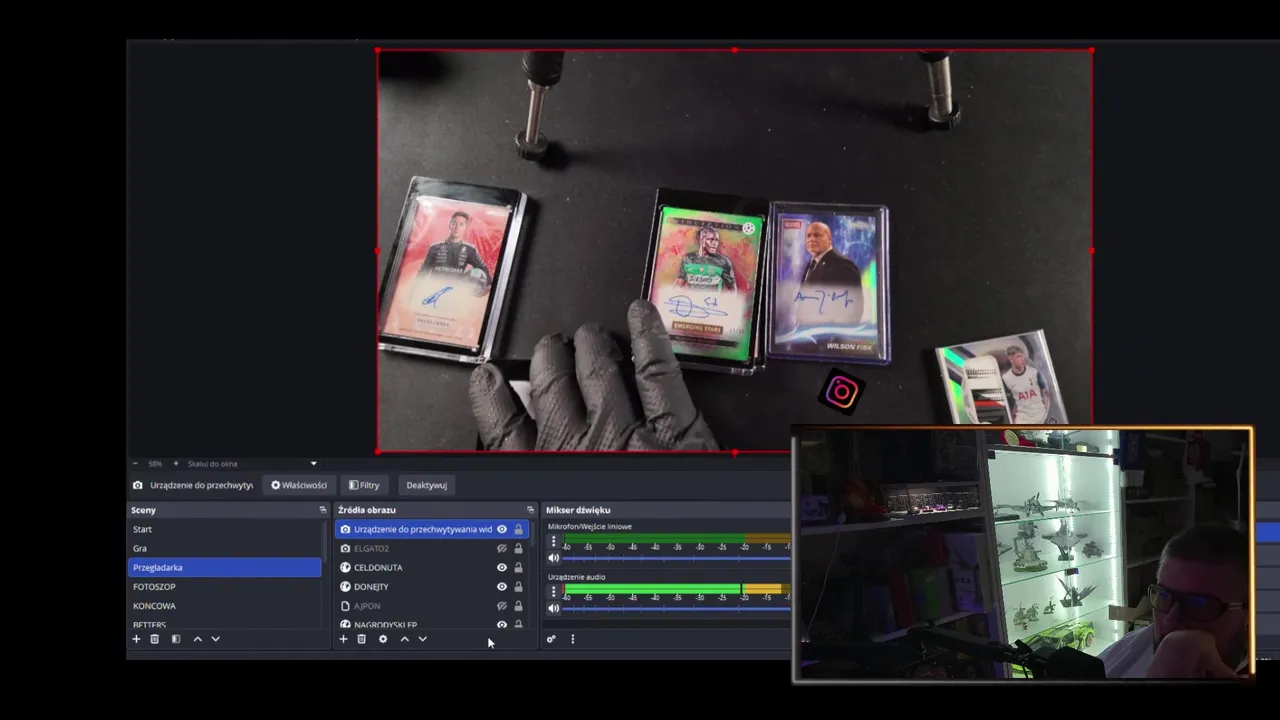Hide the CELDONUTA source
The width and height of the screenshot is (1280, 720).
click(502, 567)
